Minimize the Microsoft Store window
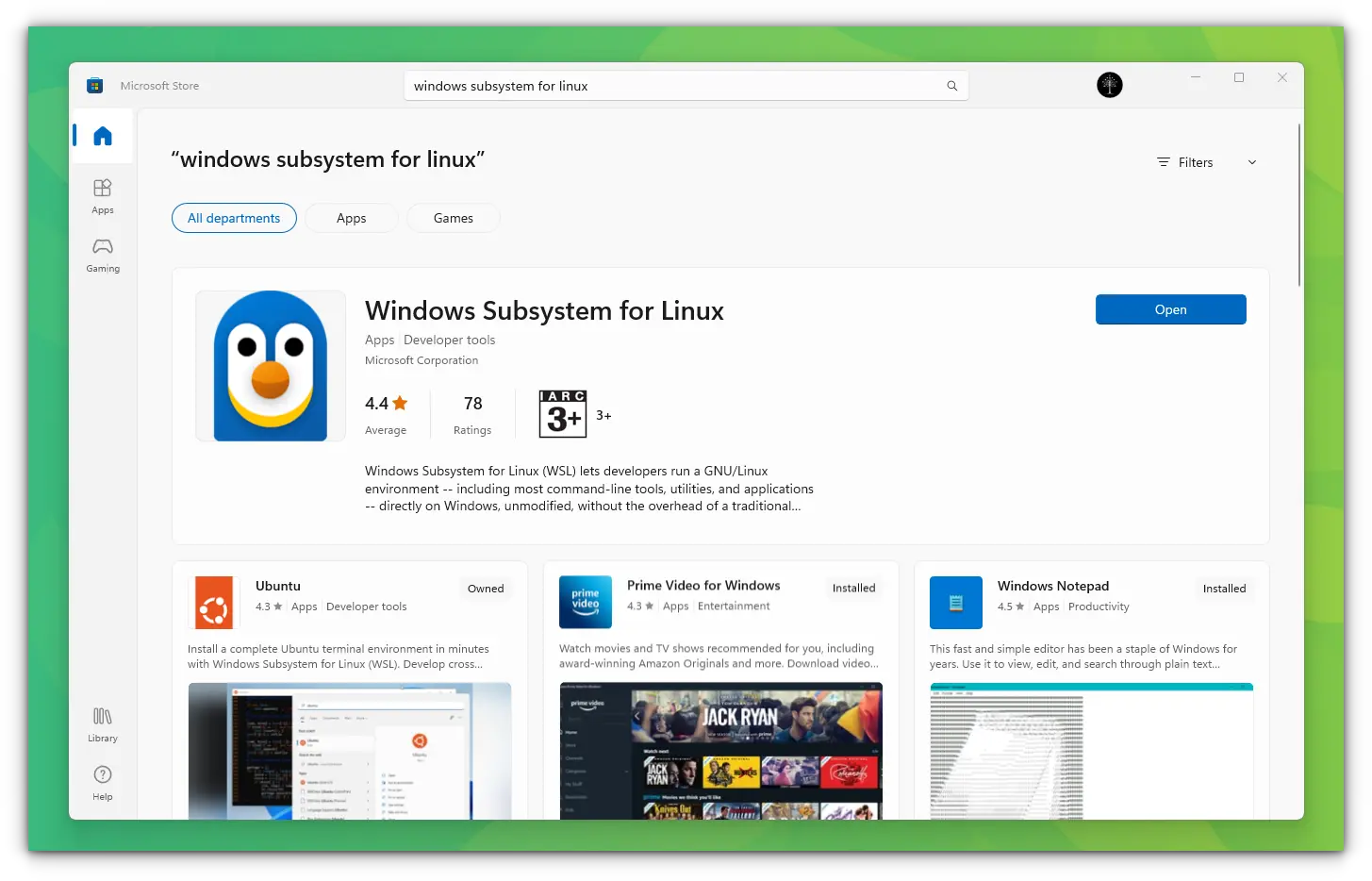The height and width of the screenshot is (881, 1372). 1196,77
